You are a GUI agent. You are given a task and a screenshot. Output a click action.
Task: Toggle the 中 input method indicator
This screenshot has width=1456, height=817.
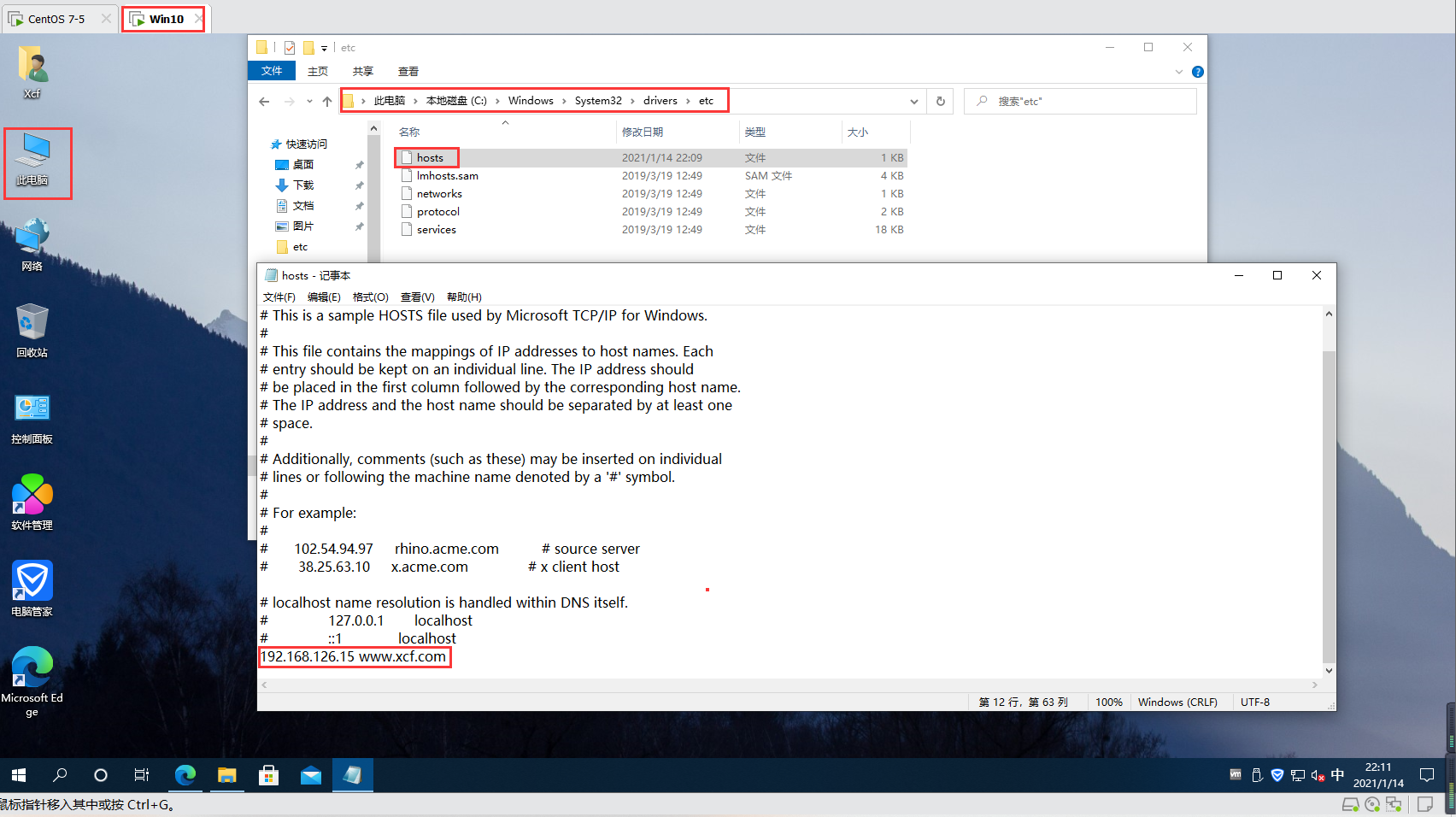point(1337,774)
